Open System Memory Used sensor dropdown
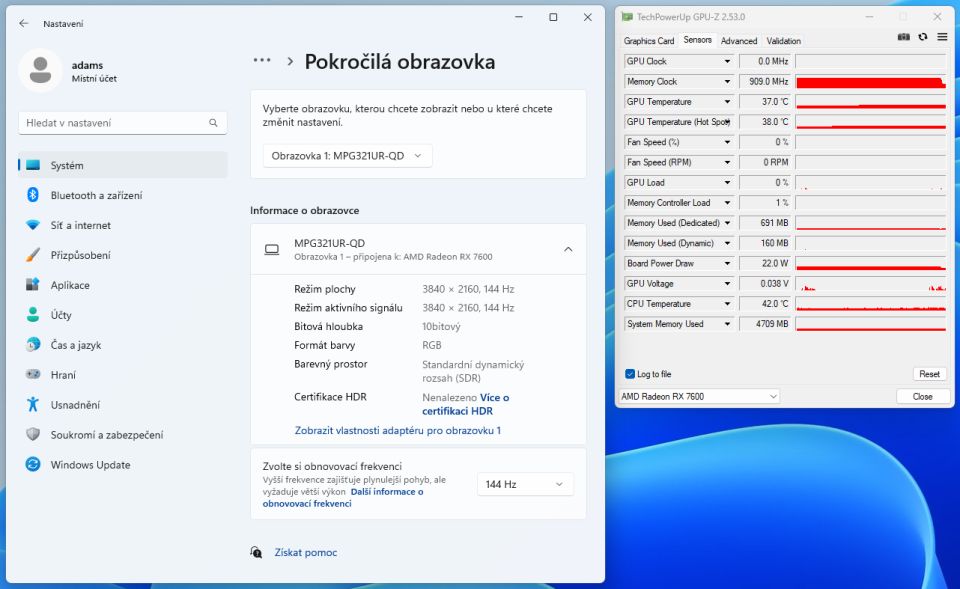Screen dimensions: 960x589 click(727, 324)
